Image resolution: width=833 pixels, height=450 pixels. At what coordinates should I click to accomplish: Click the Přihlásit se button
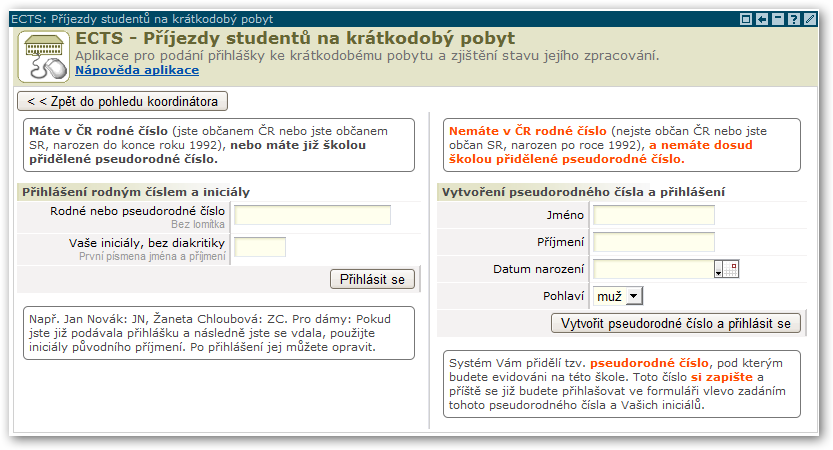(x=372, y=279)
